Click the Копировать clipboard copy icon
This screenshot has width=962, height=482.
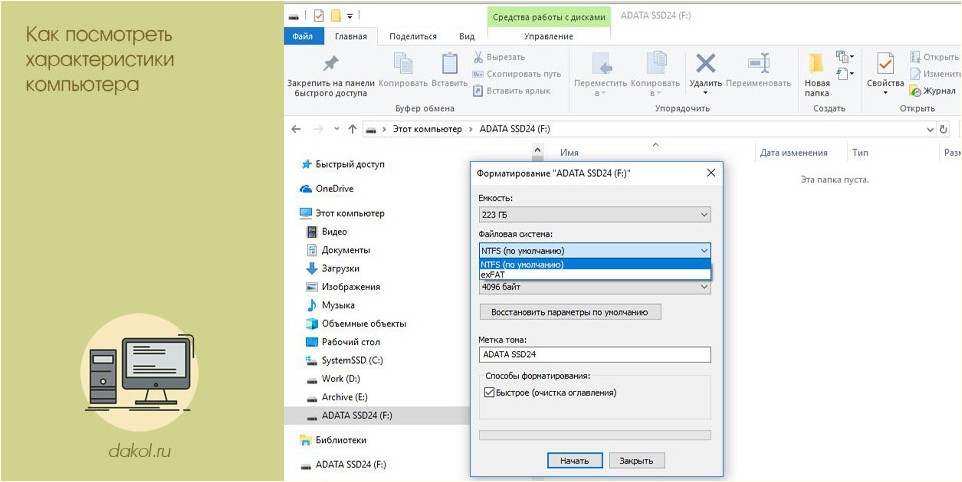click(x=403, y=63)
